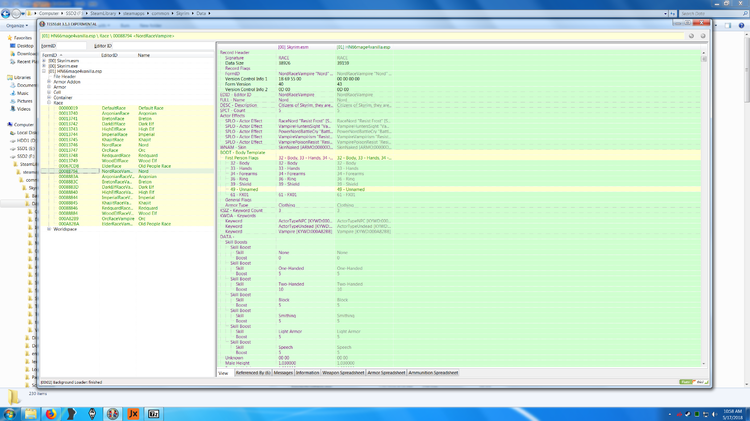Switch to the View tab
The width and height of the screenshot is (750, 421).
click(223, 373)
